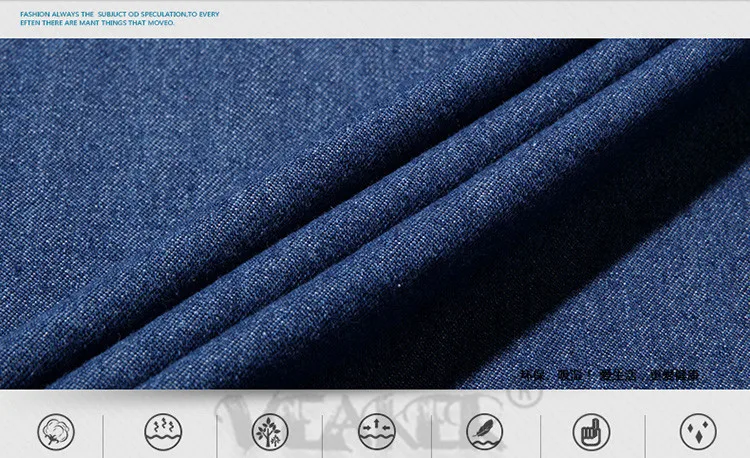
Task: Click the cotton boll fabric icon
Action: pos(56,432)
